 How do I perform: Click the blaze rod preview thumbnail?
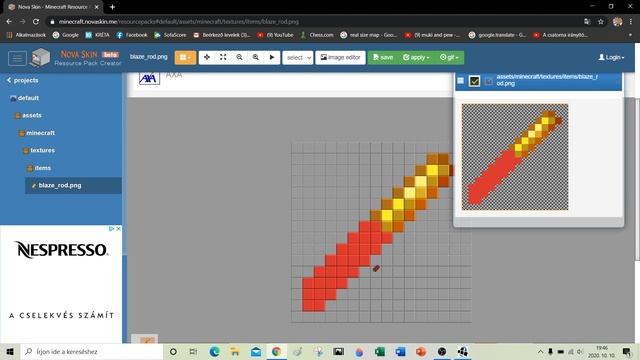tap(515, 157)
